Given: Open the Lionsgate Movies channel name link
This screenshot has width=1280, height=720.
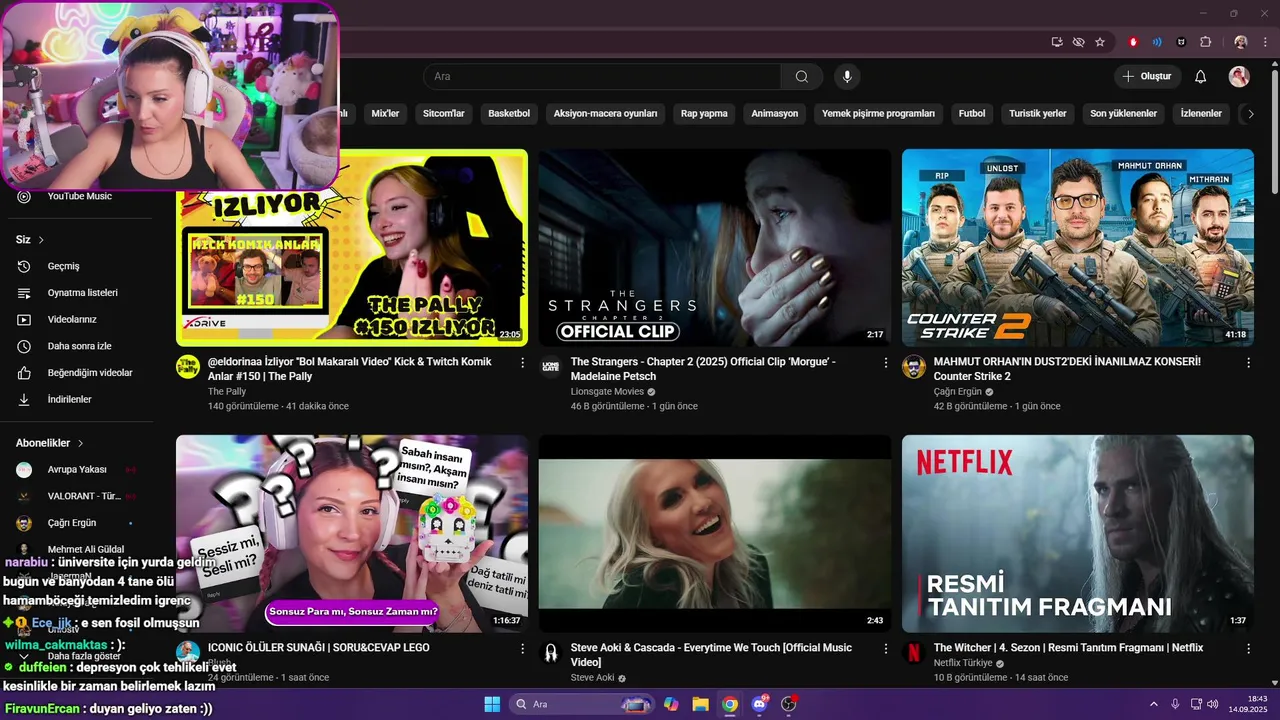Looking at the screenshot, I should (607, 392).
